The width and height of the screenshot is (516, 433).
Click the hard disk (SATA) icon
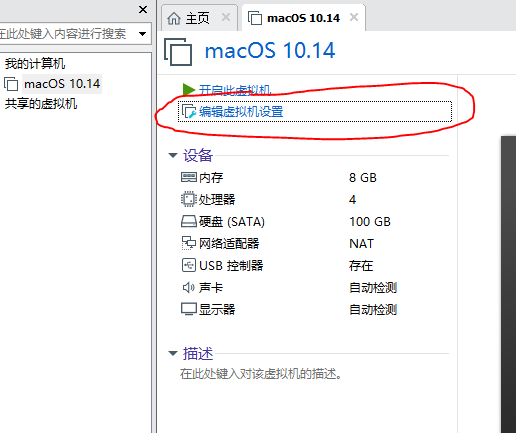(189, 221)
